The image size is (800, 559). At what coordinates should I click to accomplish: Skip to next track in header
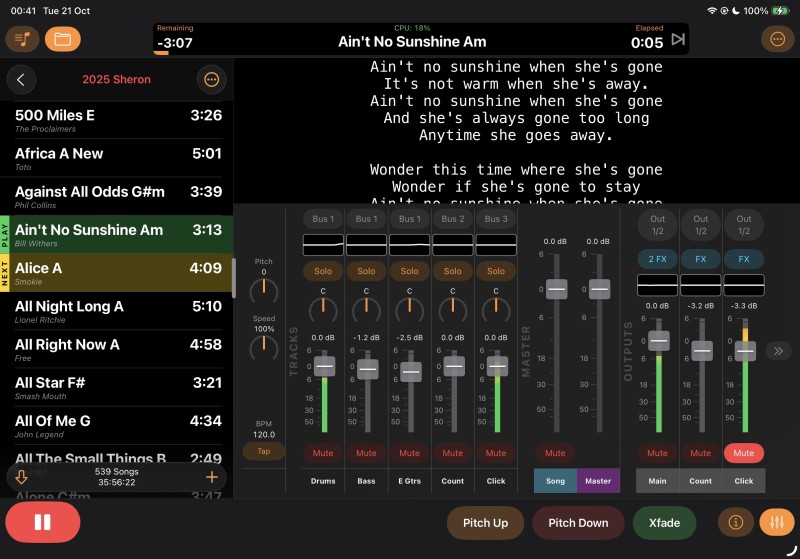(678, 39)
